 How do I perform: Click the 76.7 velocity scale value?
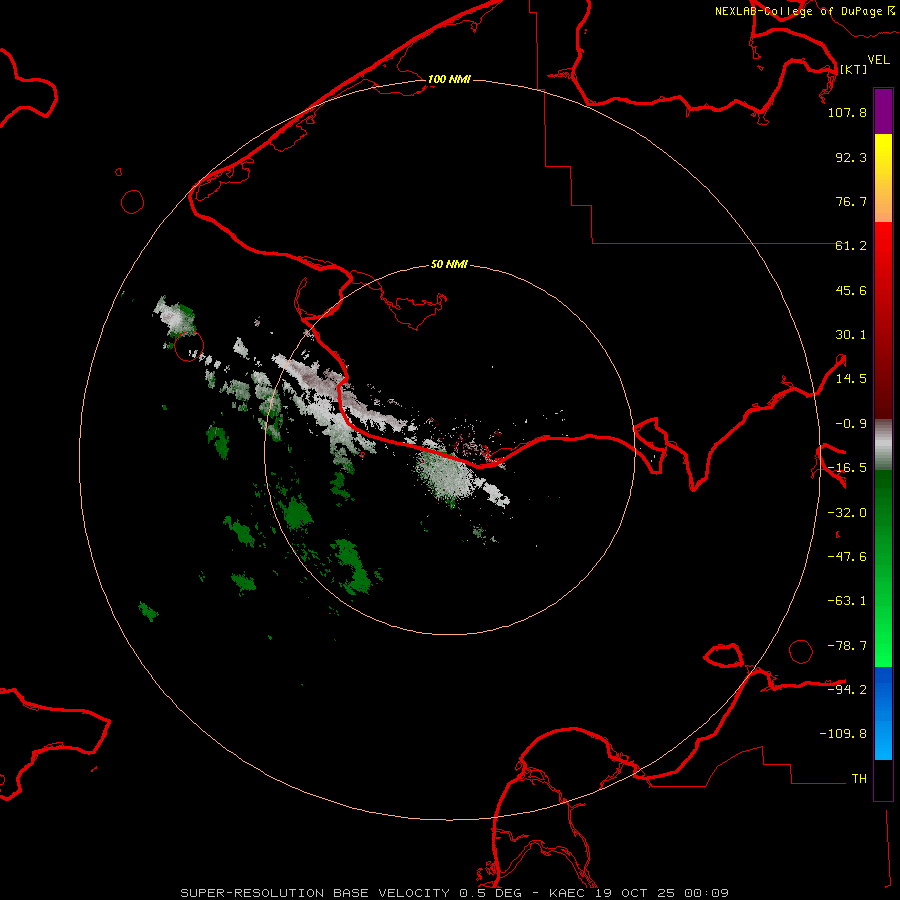(x=851, y=201)
